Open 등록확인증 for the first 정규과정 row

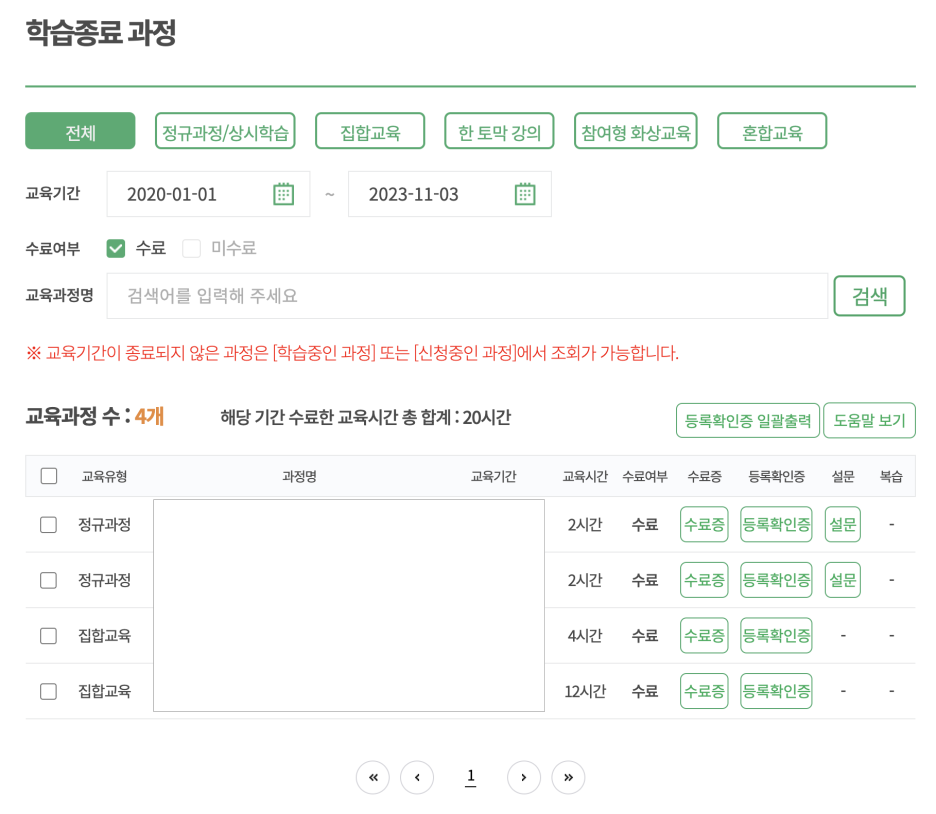[776, 525]
